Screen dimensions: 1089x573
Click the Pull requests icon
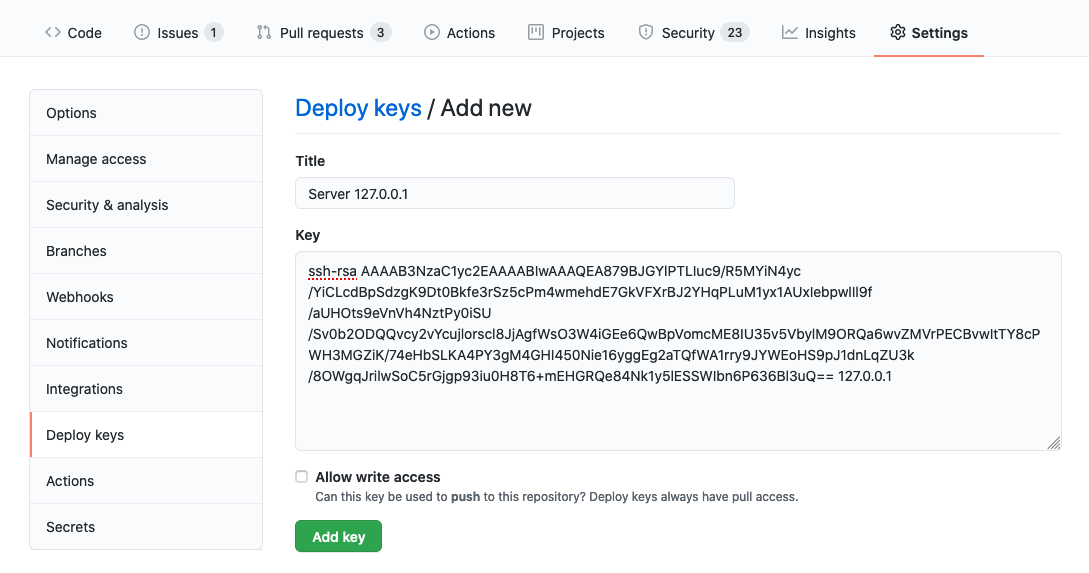coord(264,33)
